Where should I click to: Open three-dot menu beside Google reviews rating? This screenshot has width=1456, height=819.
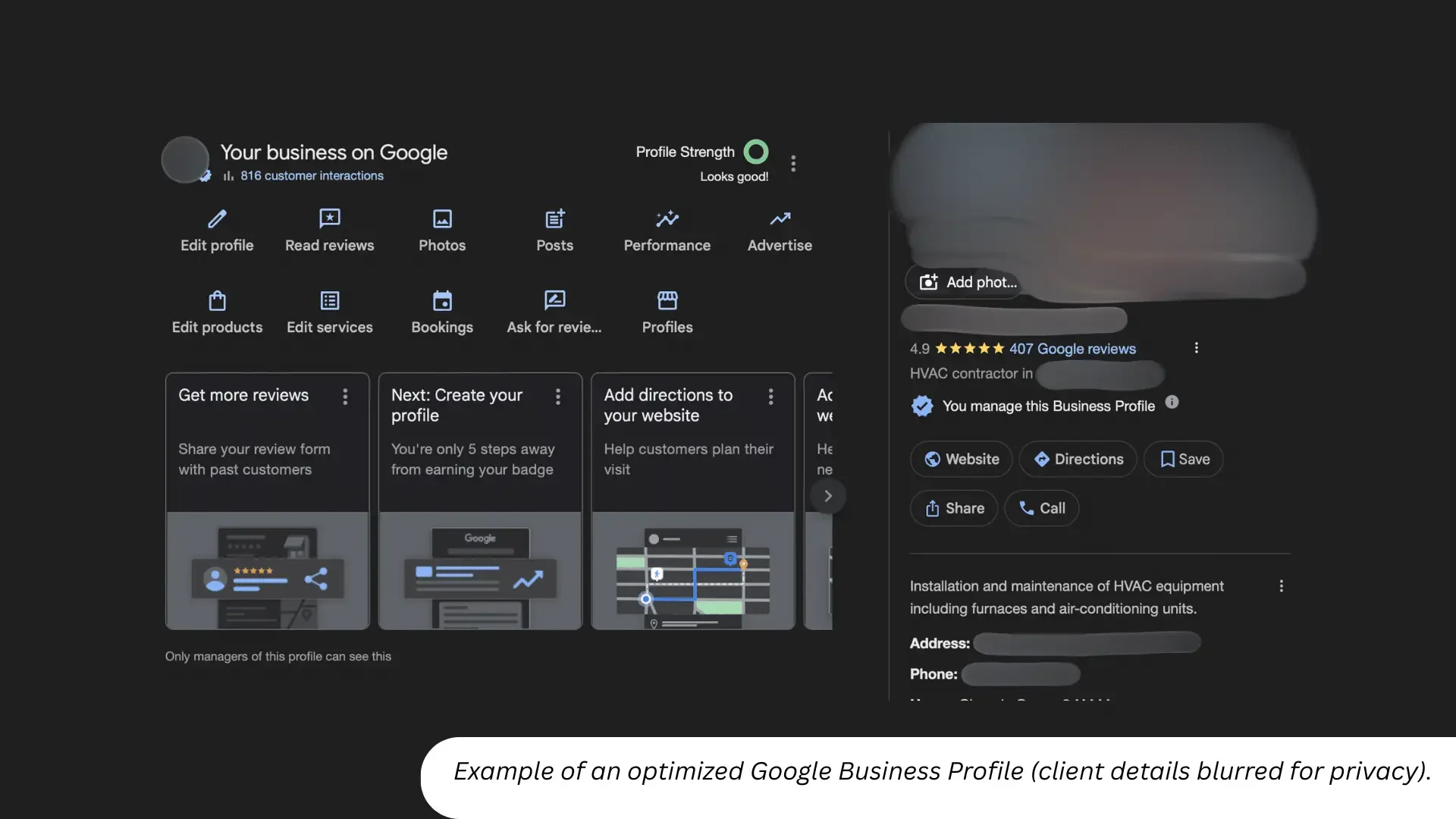1197,348
